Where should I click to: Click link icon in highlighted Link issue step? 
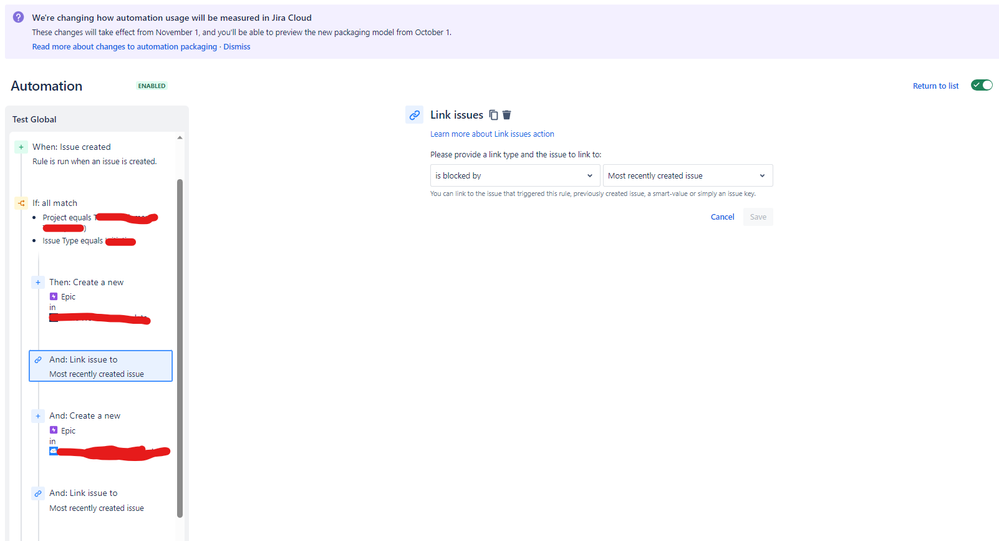click(x=38, y=359)
